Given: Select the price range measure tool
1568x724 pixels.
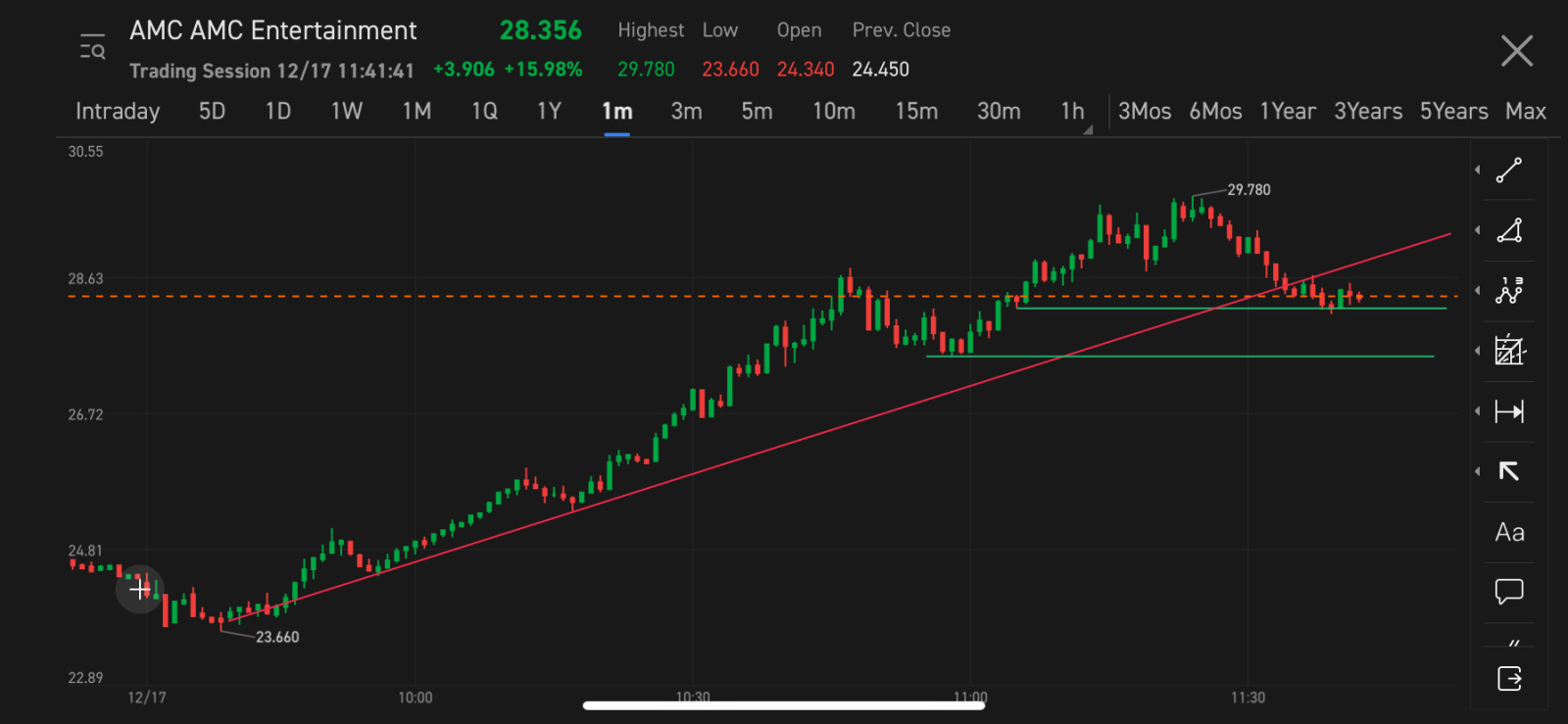Looking at the screenshot, I should (x=1509, y=411).
